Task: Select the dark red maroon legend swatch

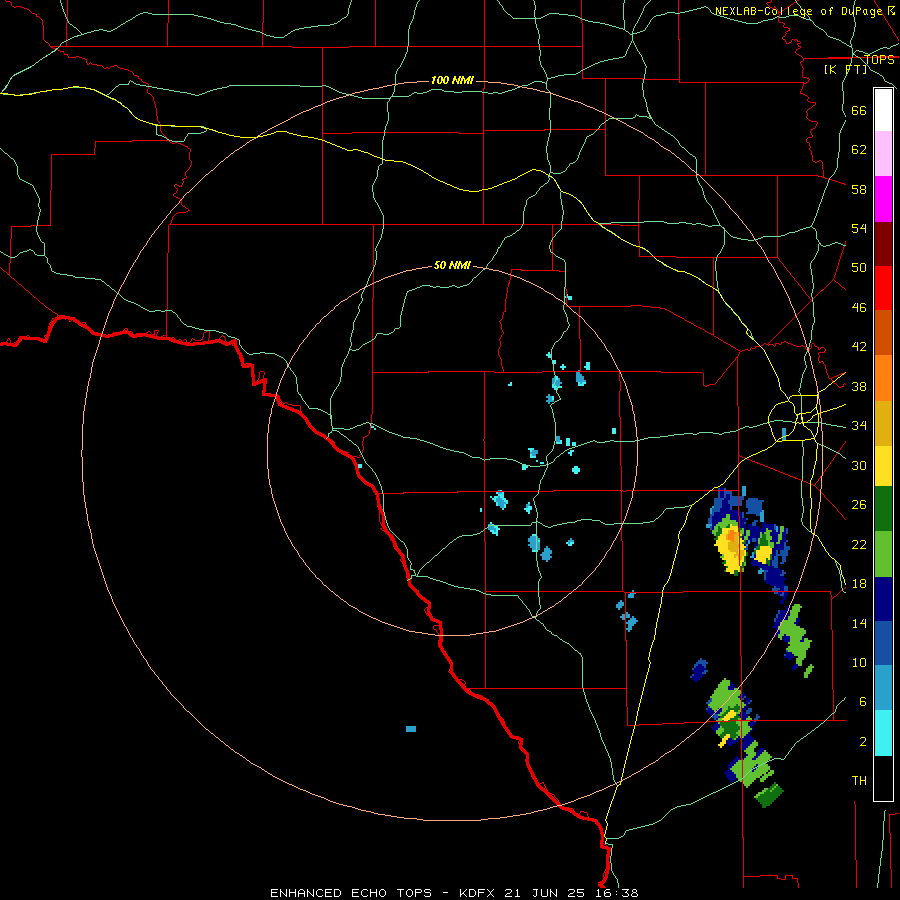Action: [x=883, y=245]
